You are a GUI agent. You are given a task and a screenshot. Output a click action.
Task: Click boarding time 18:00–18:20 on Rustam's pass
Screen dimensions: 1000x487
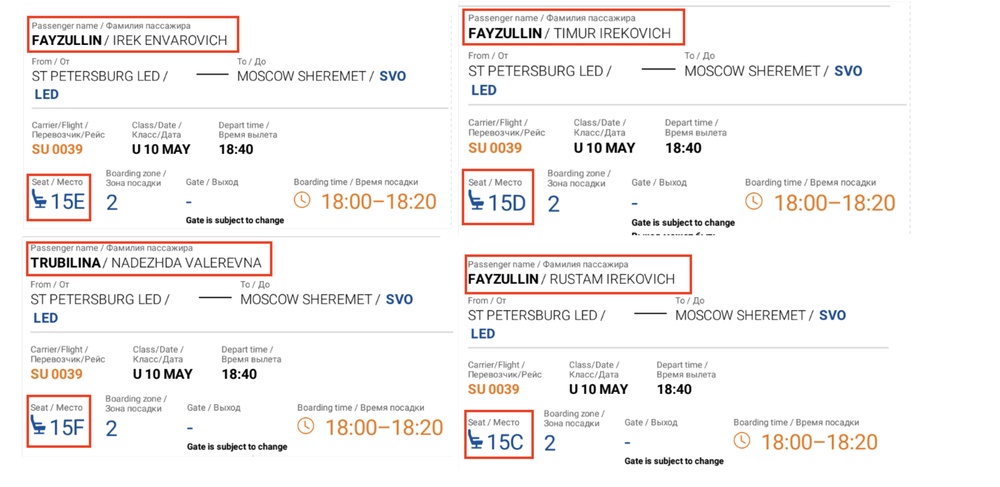tap(819, 441)
